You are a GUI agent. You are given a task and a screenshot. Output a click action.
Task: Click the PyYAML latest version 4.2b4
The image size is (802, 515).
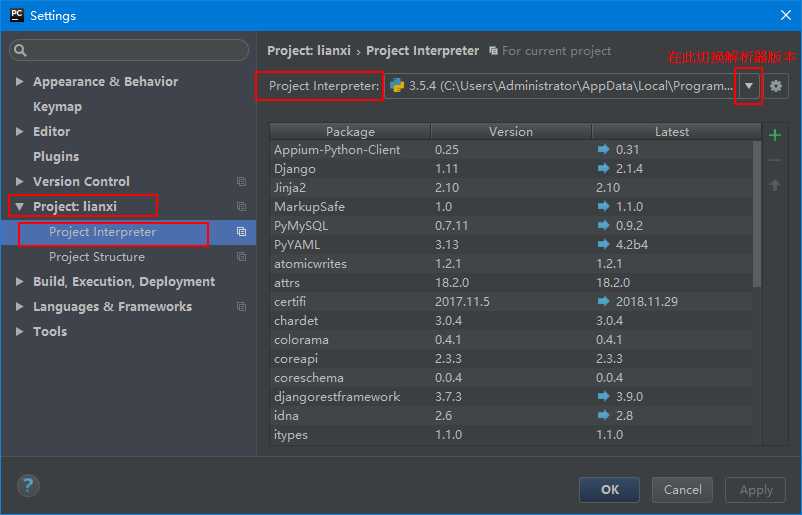tap(632, 244)
